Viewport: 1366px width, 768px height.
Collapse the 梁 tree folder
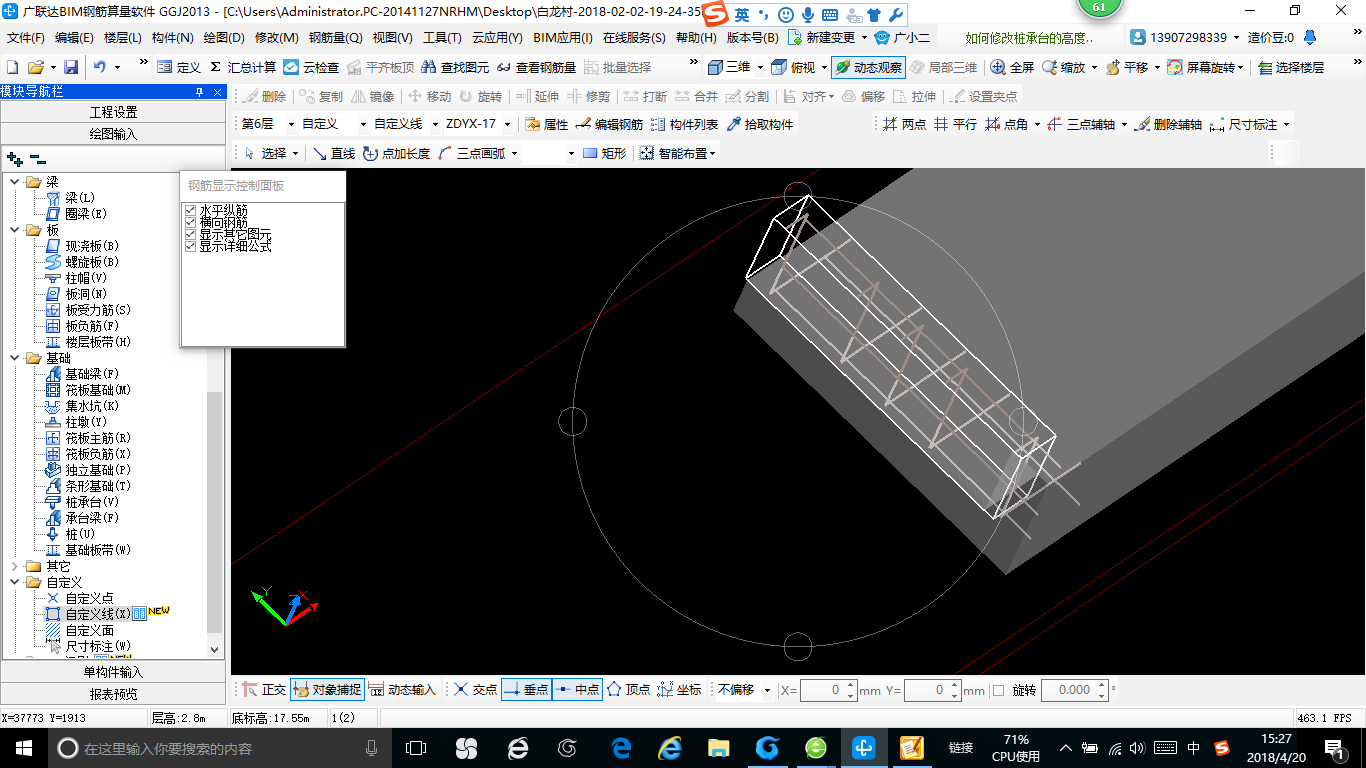[x=14, y=182]
